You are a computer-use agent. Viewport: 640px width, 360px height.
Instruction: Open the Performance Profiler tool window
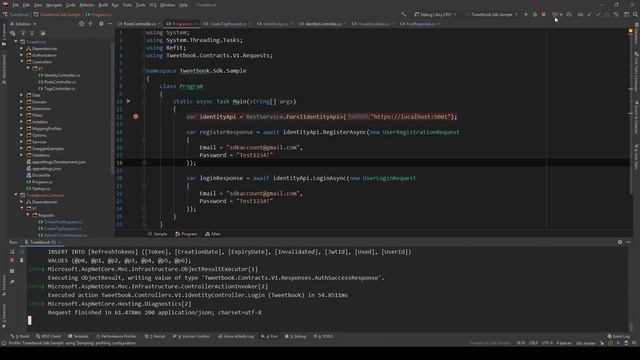pos(116,336)
